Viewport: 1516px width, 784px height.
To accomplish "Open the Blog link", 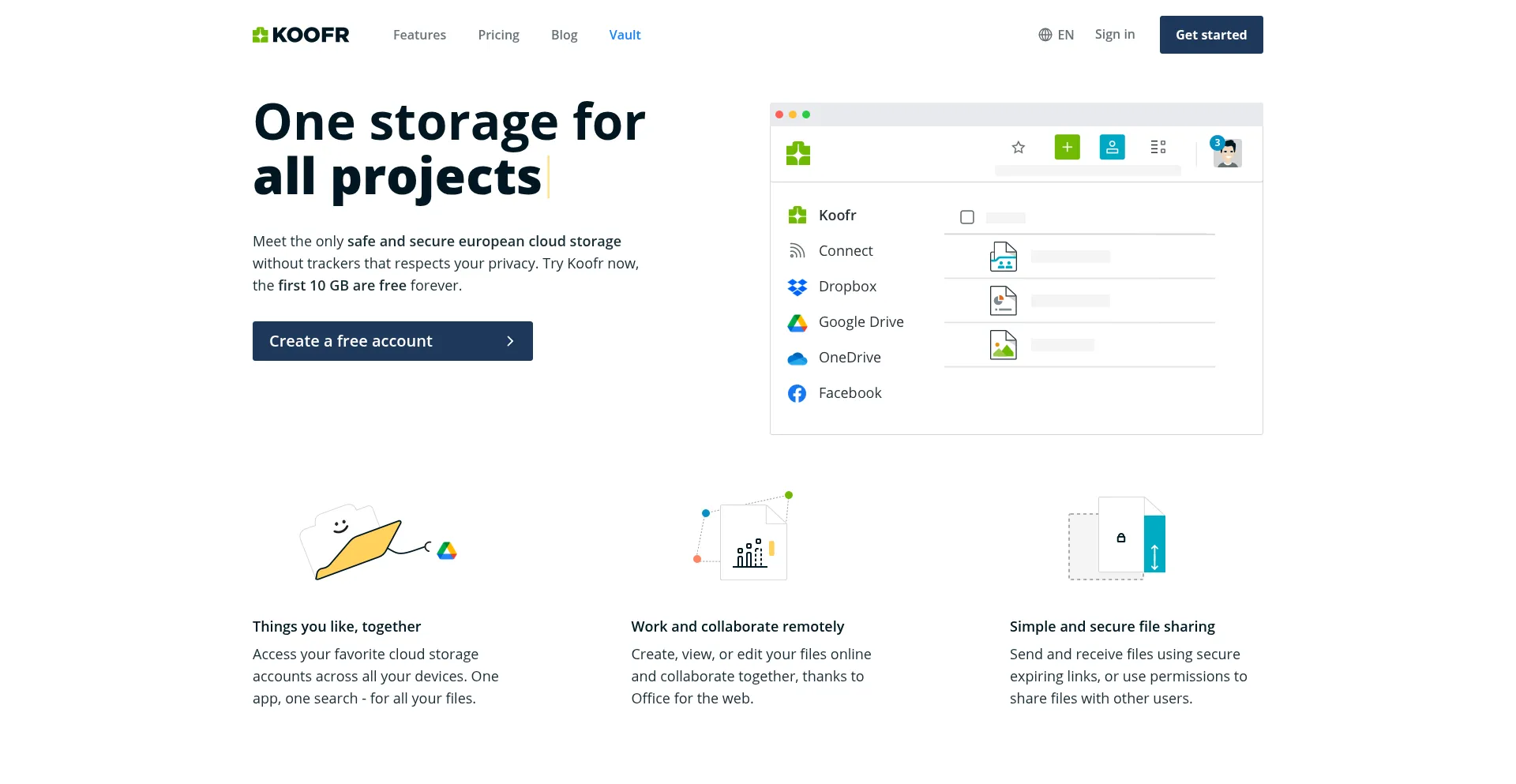I will (x=564, y=35).
